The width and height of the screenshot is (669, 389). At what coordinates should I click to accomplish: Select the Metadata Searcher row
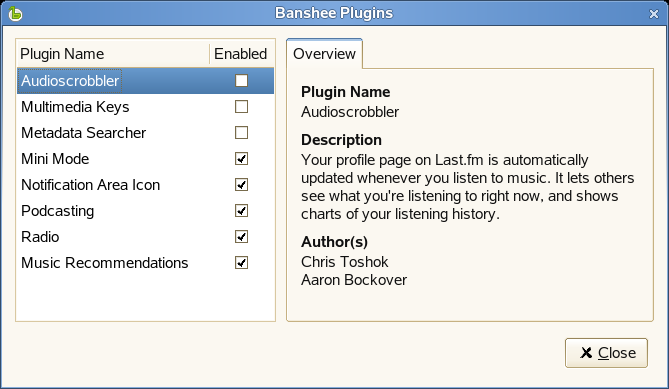click(x=145, y=133)
